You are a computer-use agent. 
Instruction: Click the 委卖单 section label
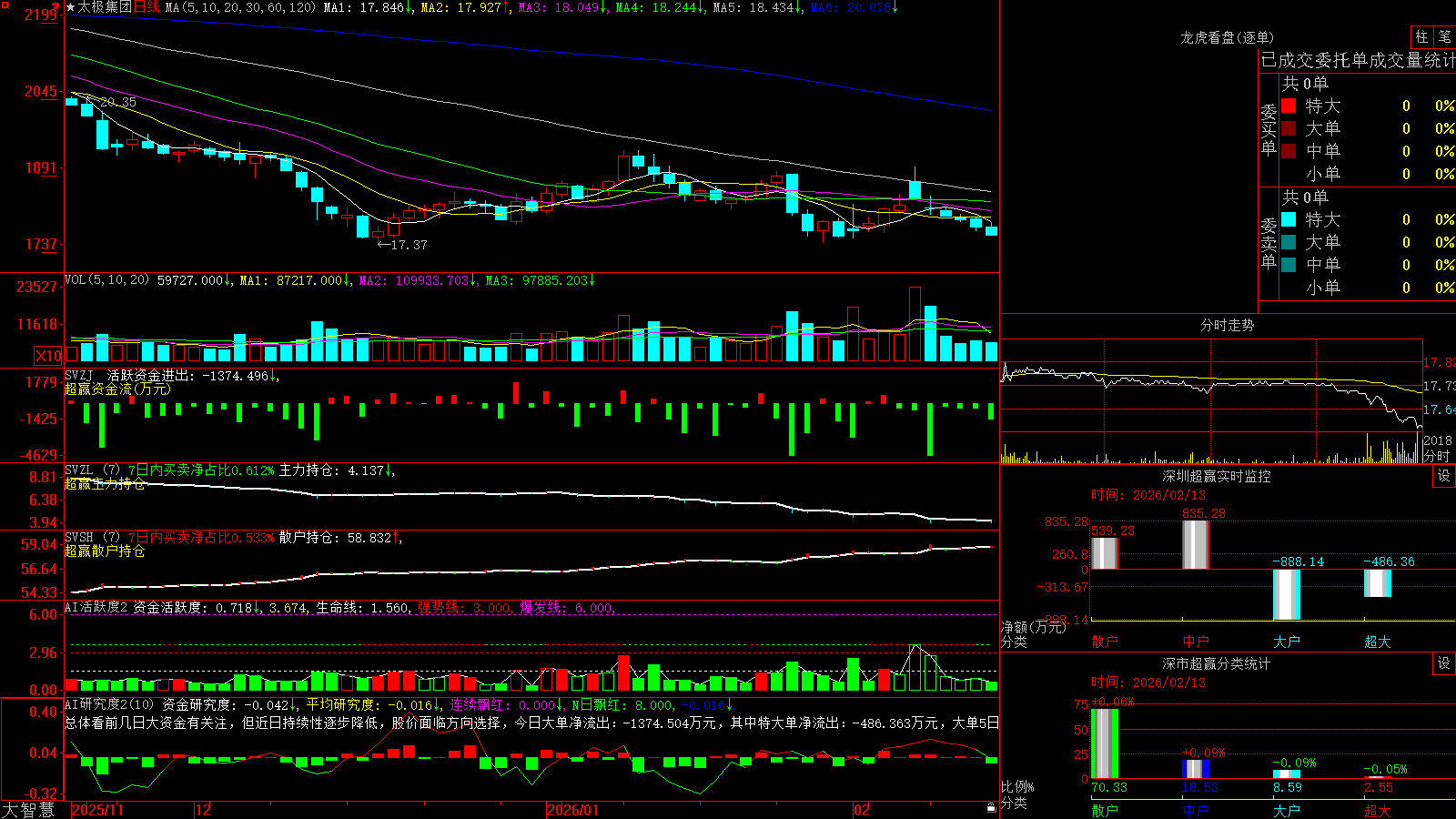(x=1269, y=242)
